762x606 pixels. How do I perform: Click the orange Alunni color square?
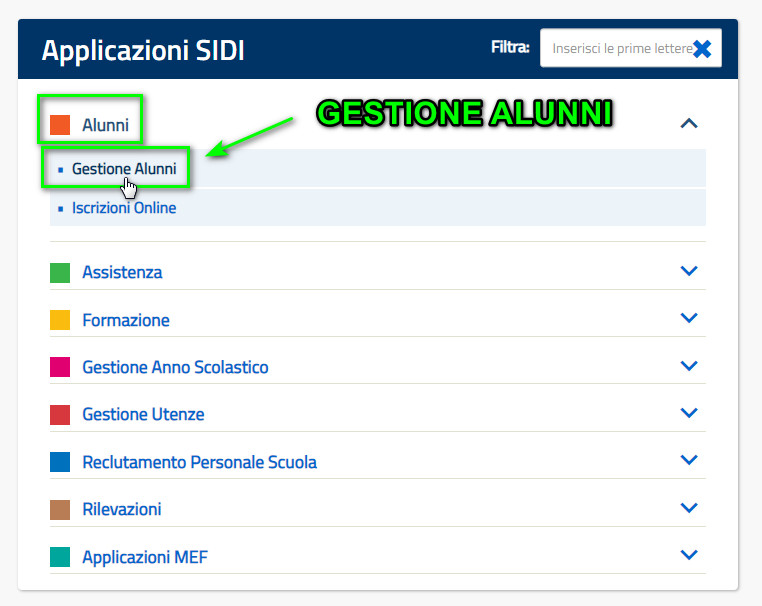60,125
